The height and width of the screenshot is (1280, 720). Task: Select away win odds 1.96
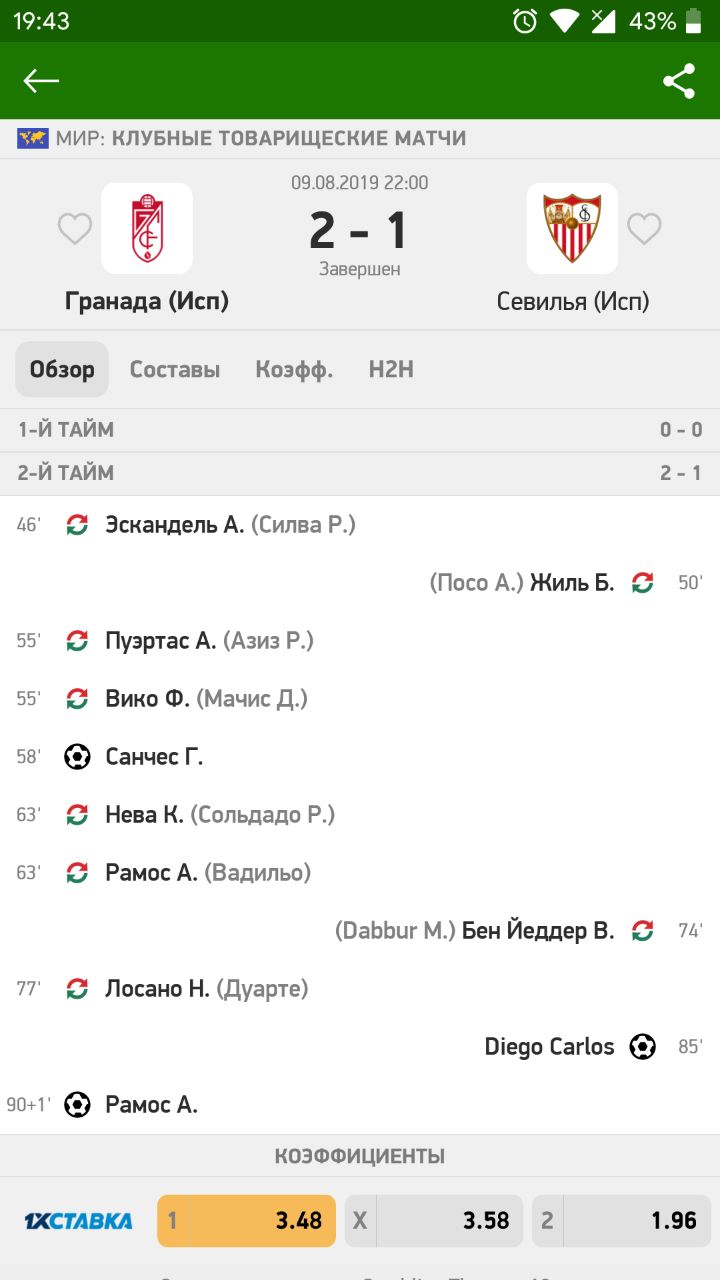(x=620, y=1220)
